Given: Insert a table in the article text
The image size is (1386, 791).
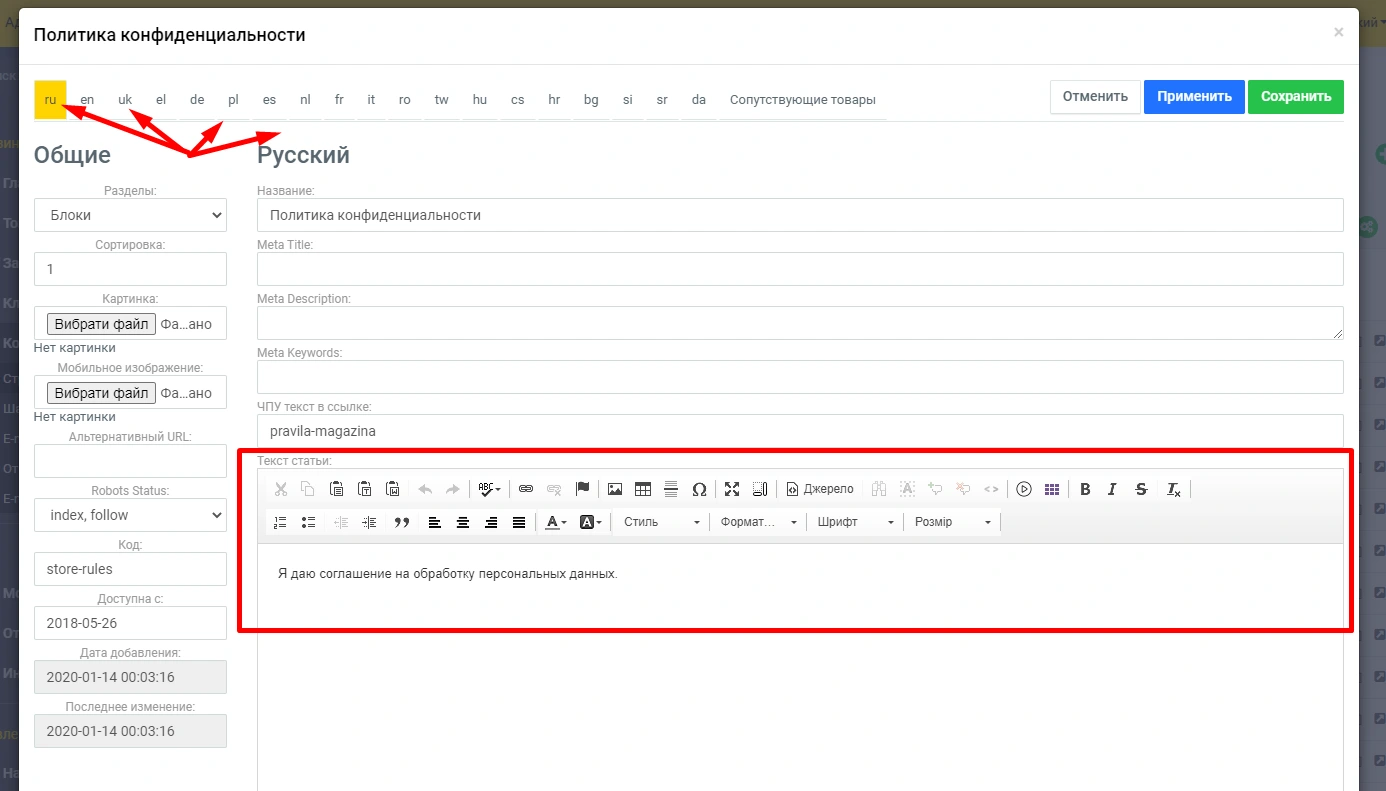Looking at the screenshot, I should 643,489.
